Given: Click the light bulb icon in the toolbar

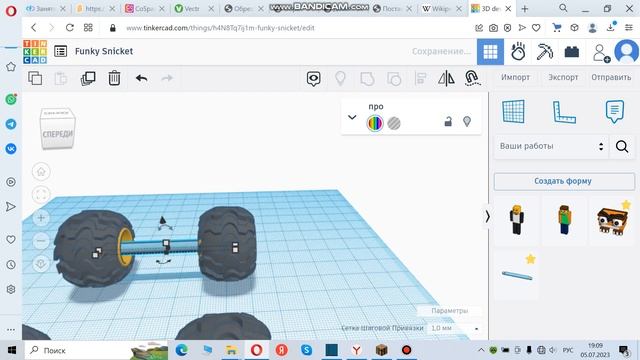Looking at the screenshot, I should click(340, 78).
